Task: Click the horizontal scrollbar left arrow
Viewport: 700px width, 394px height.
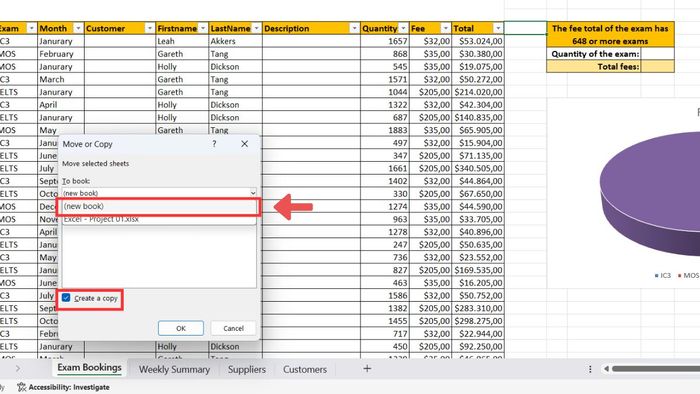Action: tap(606, 369)
